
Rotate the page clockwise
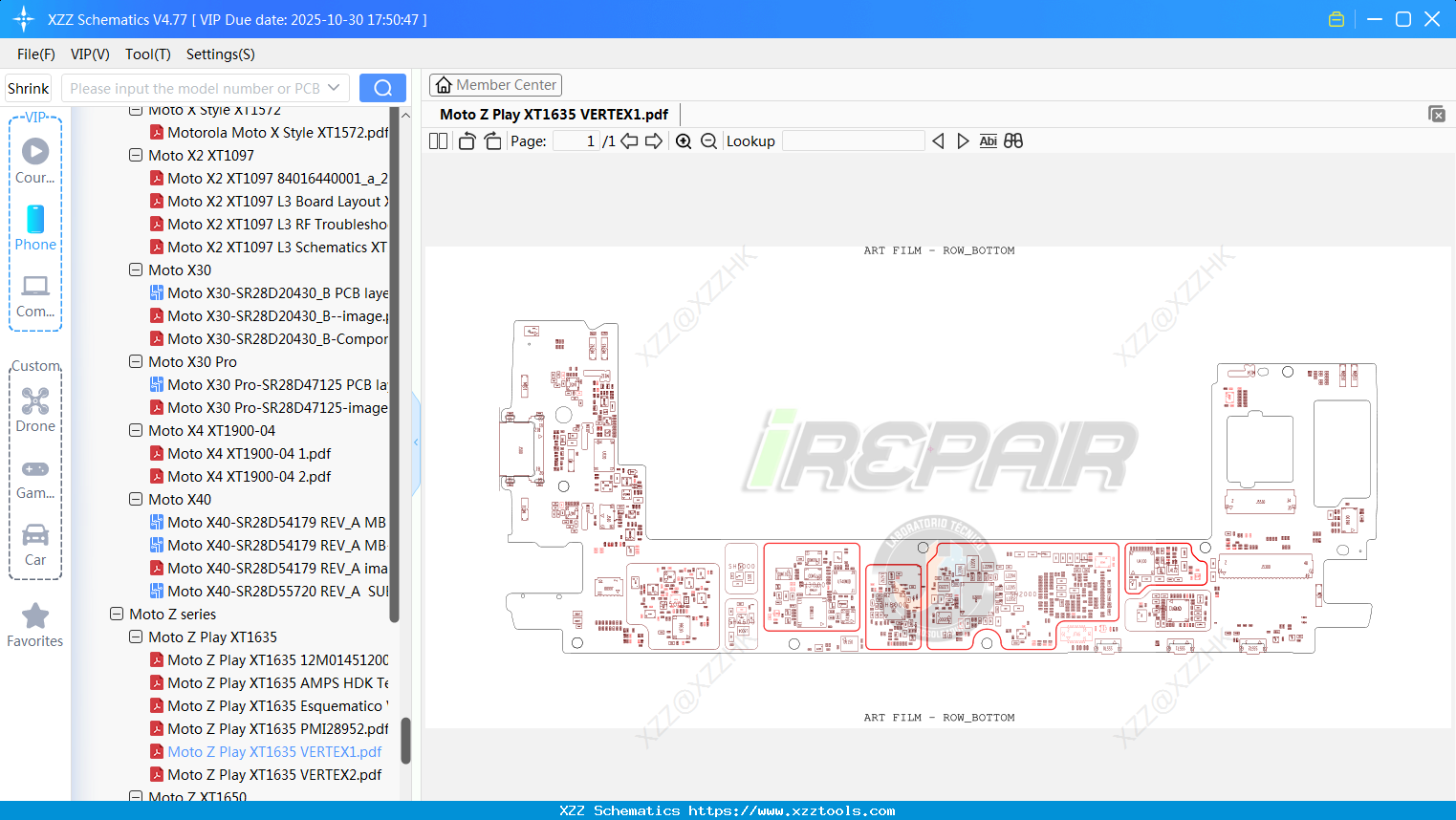pyautogui.click(x=493, y=141)
